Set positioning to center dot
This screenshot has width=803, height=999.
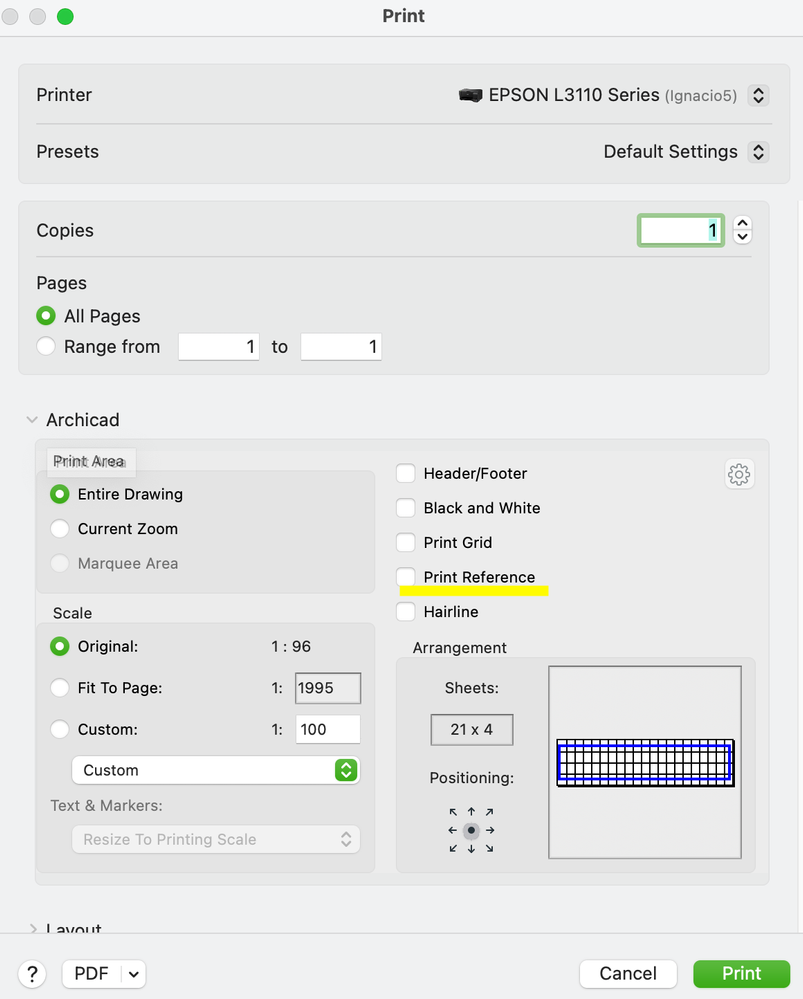click(471, 830)
